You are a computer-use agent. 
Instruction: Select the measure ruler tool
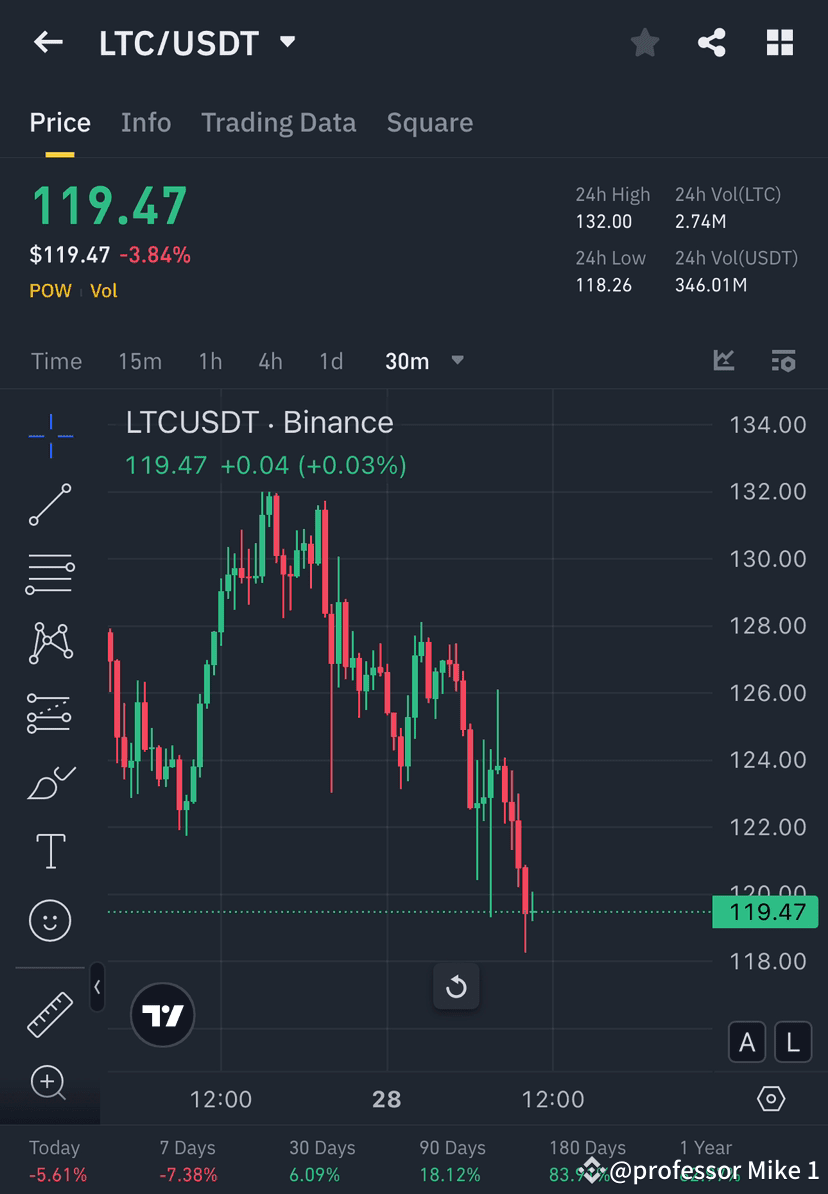coord(50,1013)
